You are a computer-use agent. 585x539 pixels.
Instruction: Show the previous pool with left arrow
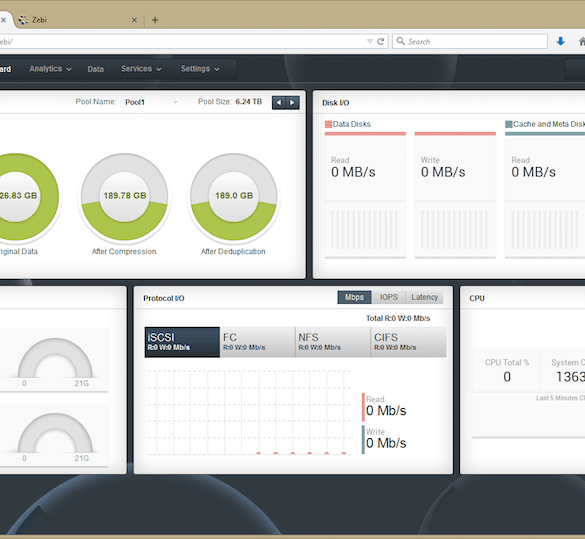click(279, 103)
